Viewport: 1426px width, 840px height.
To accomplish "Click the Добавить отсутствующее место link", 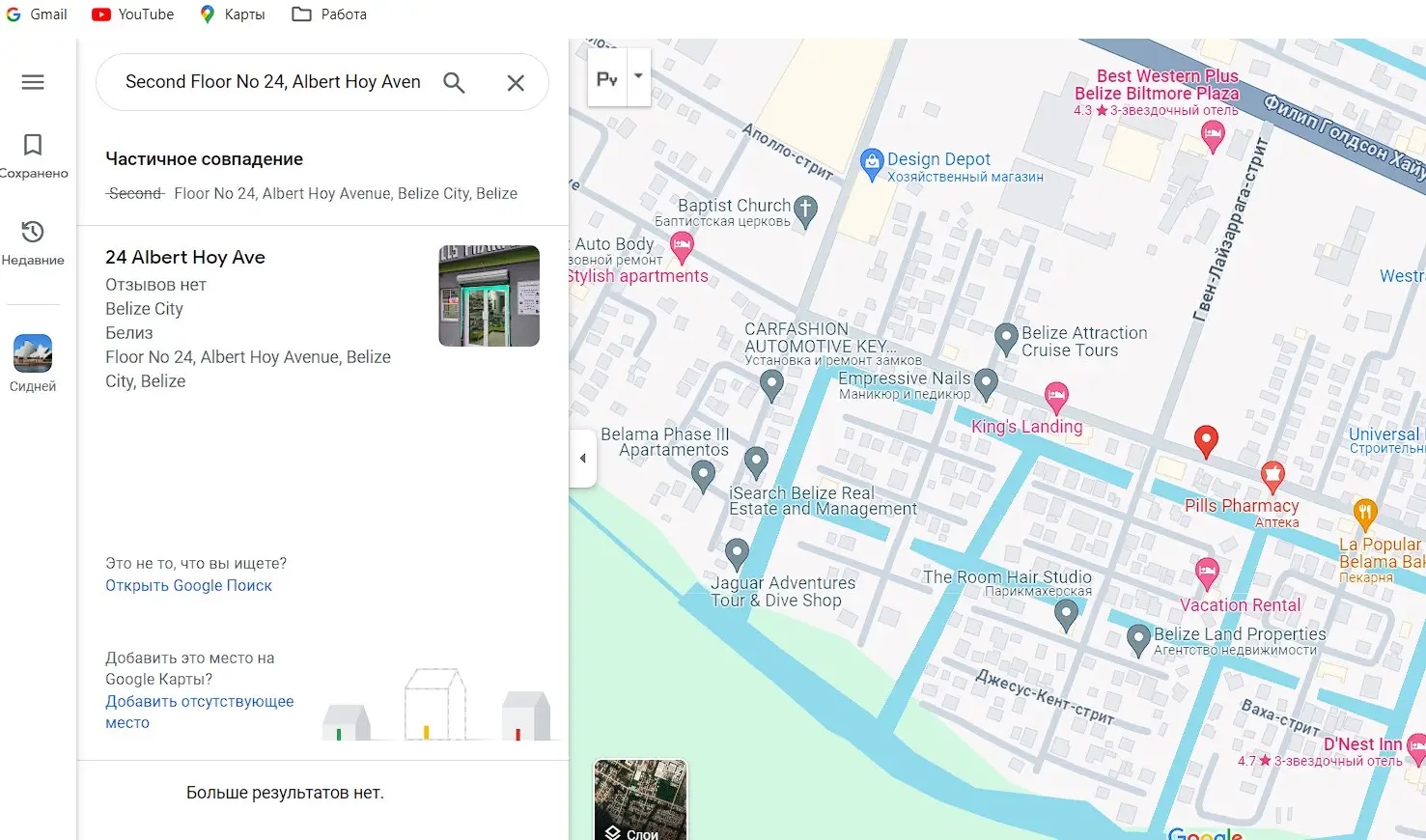I will click(199, 712).
